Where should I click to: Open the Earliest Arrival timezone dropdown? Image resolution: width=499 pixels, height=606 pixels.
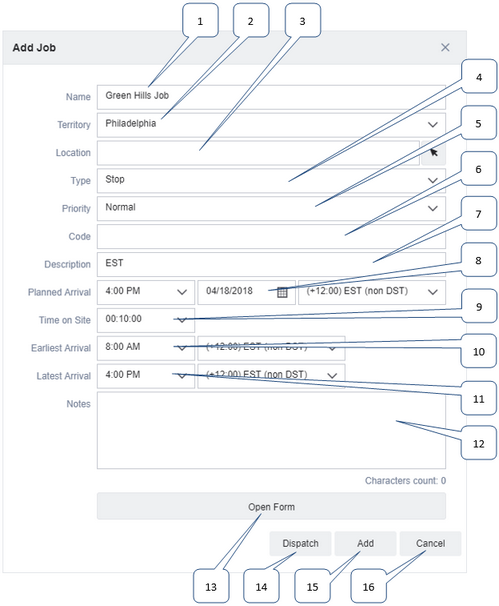(x=271, y=348)
